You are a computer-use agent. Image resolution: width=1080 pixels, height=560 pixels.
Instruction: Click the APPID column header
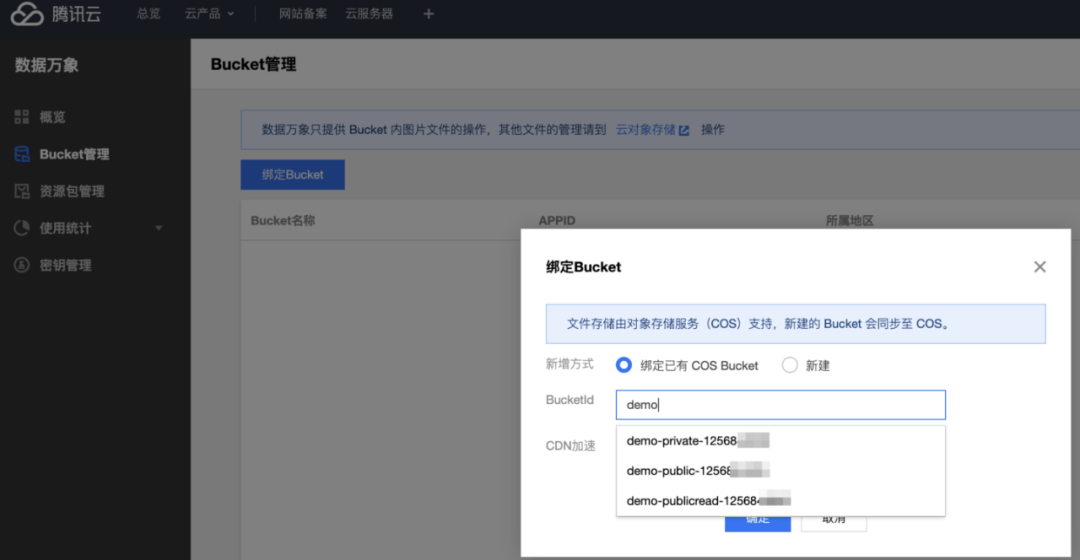tap(557, 221)
